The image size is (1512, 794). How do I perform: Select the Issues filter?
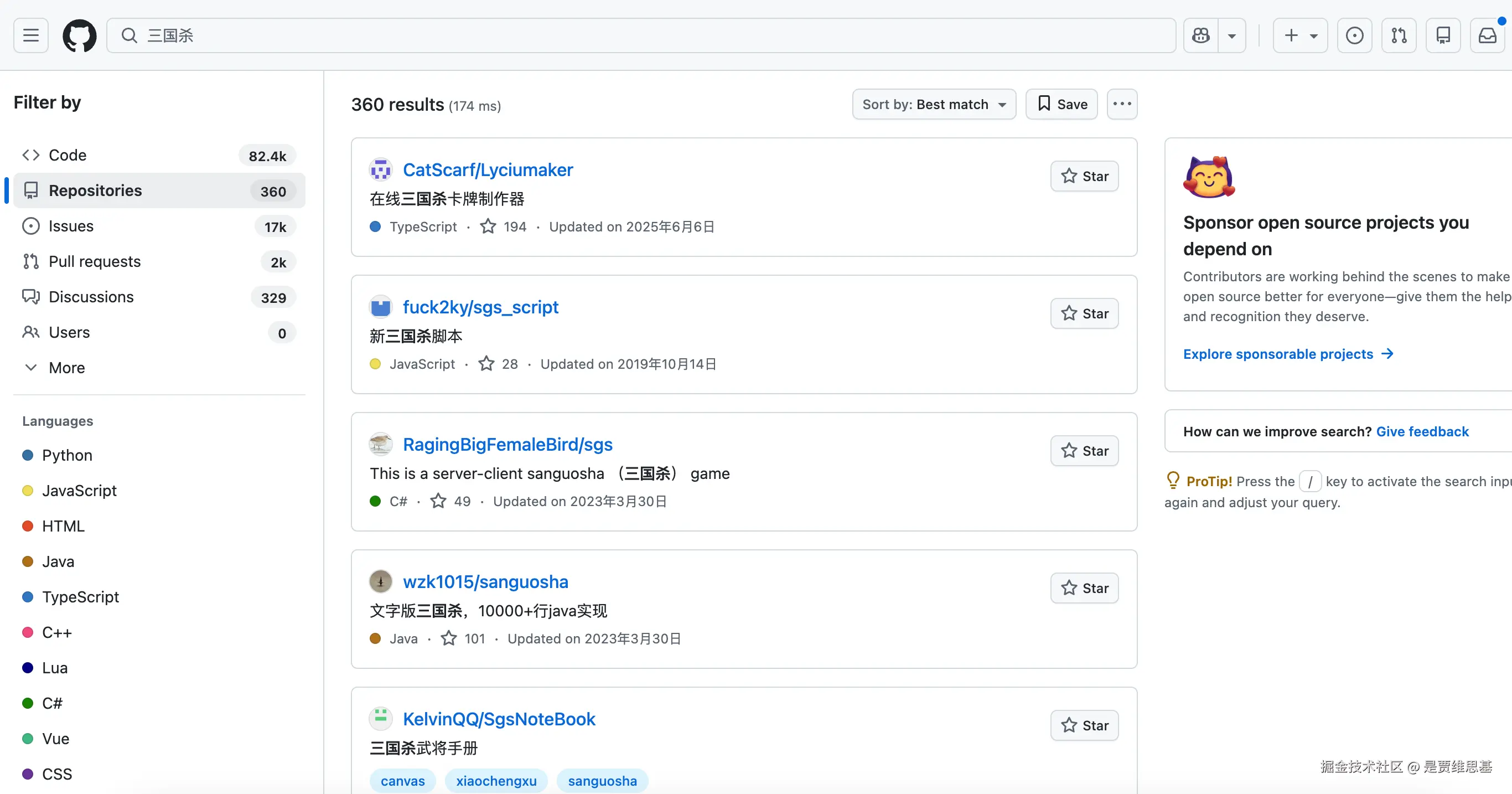(x=159, y=226)
